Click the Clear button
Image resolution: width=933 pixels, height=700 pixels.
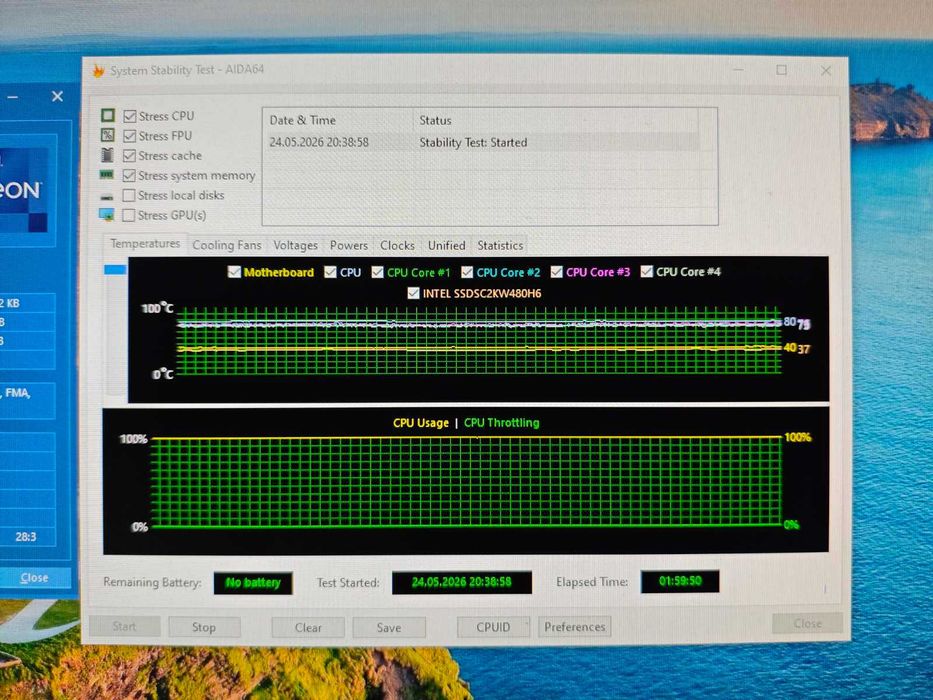click(308, 627)
